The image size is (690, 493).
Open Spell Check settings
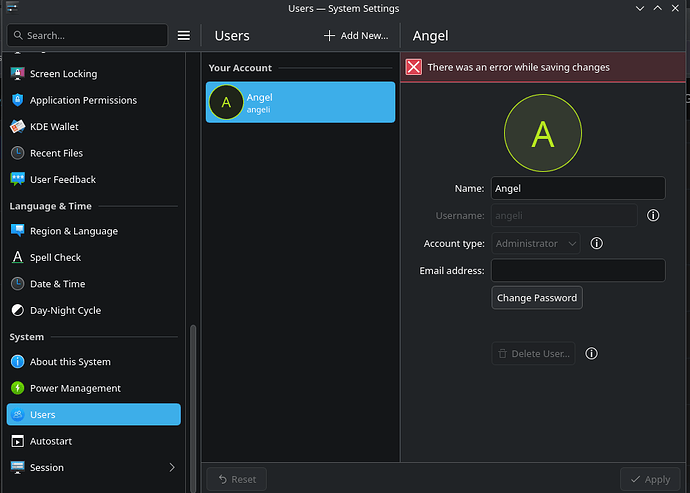[x=93, y=257]
